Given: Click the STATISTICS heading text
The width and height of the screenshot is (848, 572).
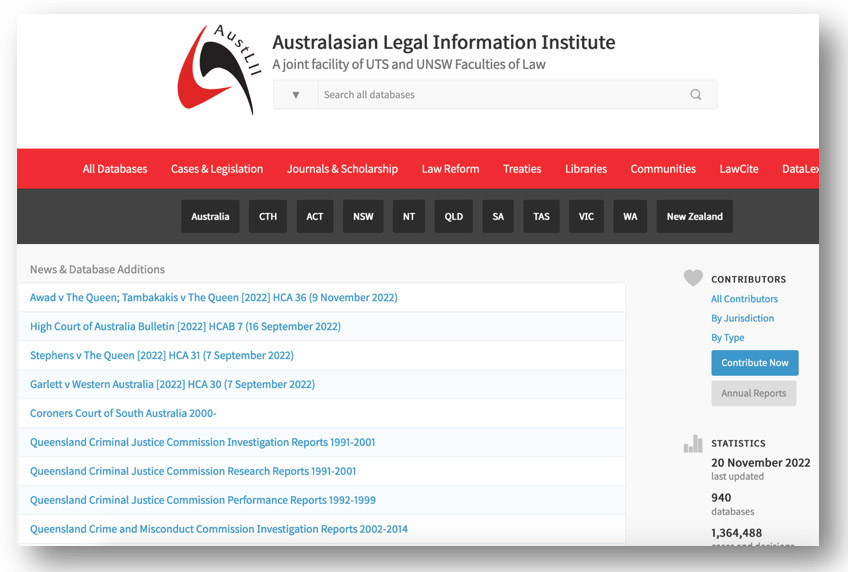Looking at the screenshot, I should point(738,443).
